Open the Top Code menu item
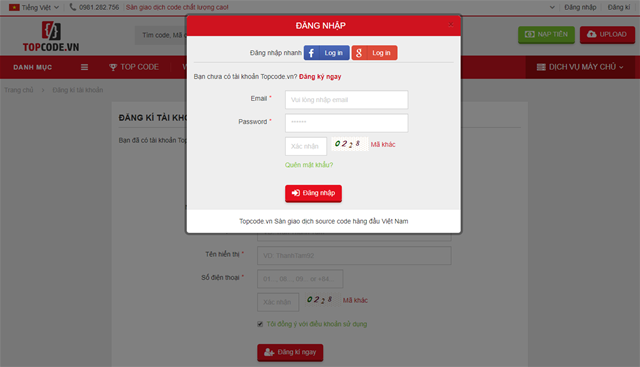 point(134,67)
